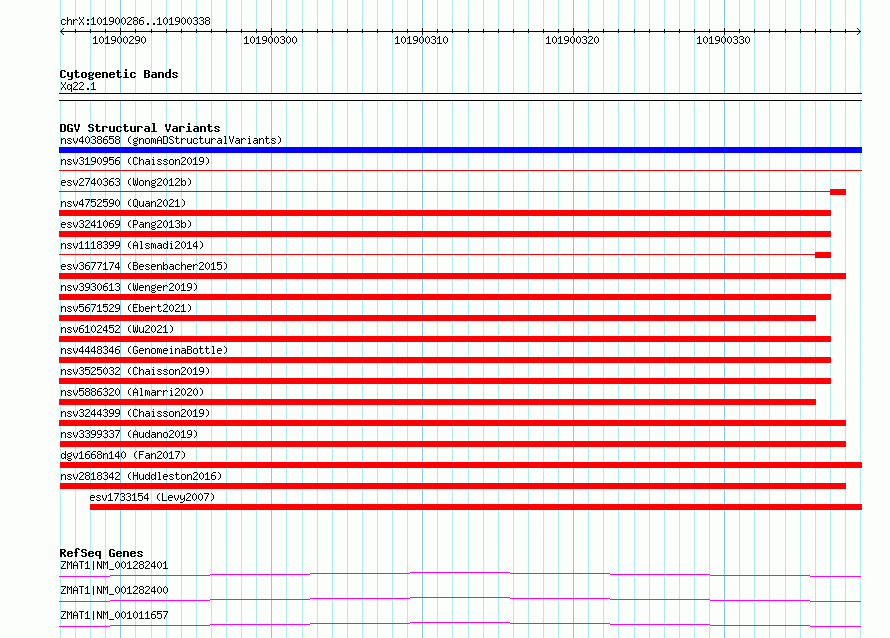The height and width of the screenshot is (638, 890).
Task: Select the blue nsv4038658 variant bar
Action: [460, 150]
